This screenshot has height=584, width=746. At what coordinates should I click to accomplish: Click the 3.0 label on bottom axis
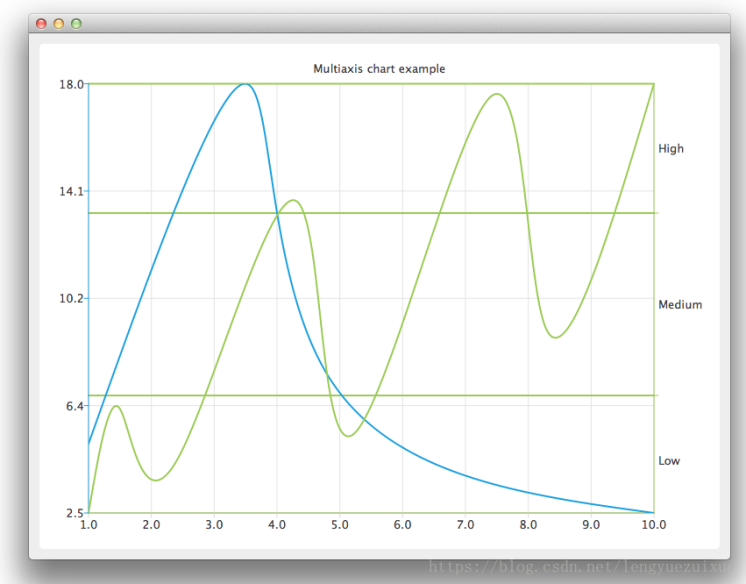point(214,525)
